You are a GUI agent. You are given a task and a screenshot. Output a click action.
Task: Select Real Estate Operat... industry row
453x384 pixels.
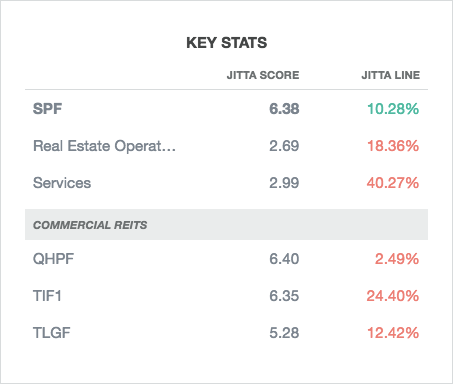[226, 146]
